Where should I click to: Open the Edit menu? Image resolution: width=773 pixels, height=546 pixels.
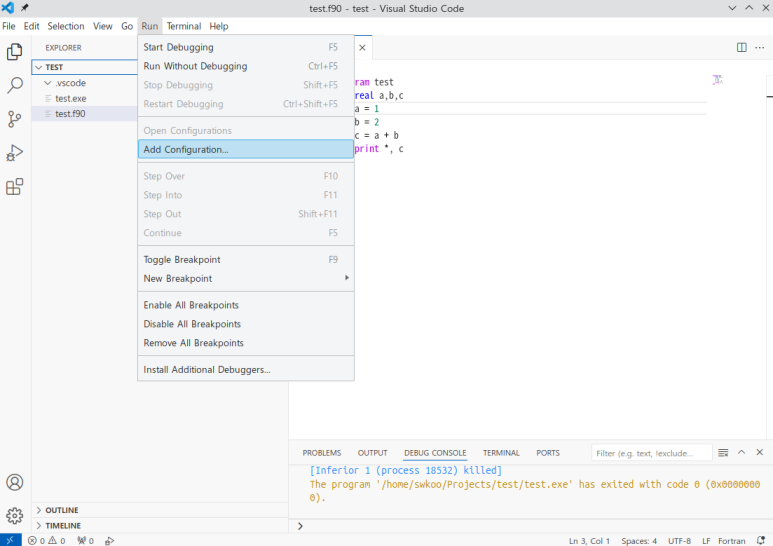[32, 26]
